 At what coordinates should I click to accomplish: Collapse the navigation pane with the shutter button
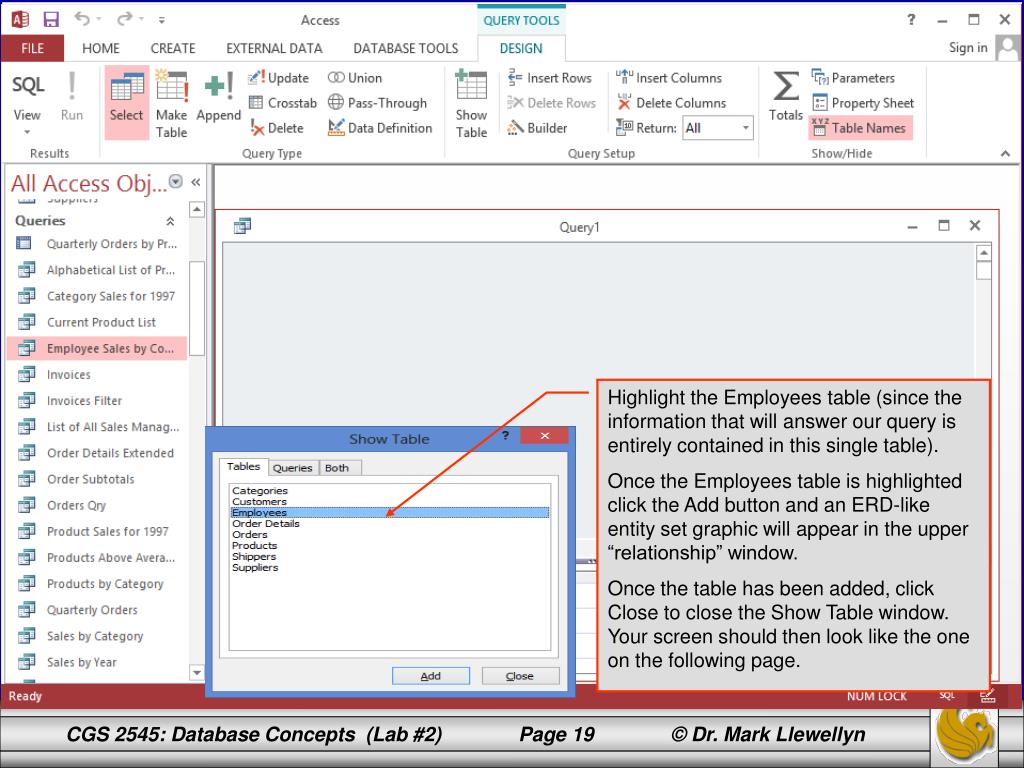(195, 182)
